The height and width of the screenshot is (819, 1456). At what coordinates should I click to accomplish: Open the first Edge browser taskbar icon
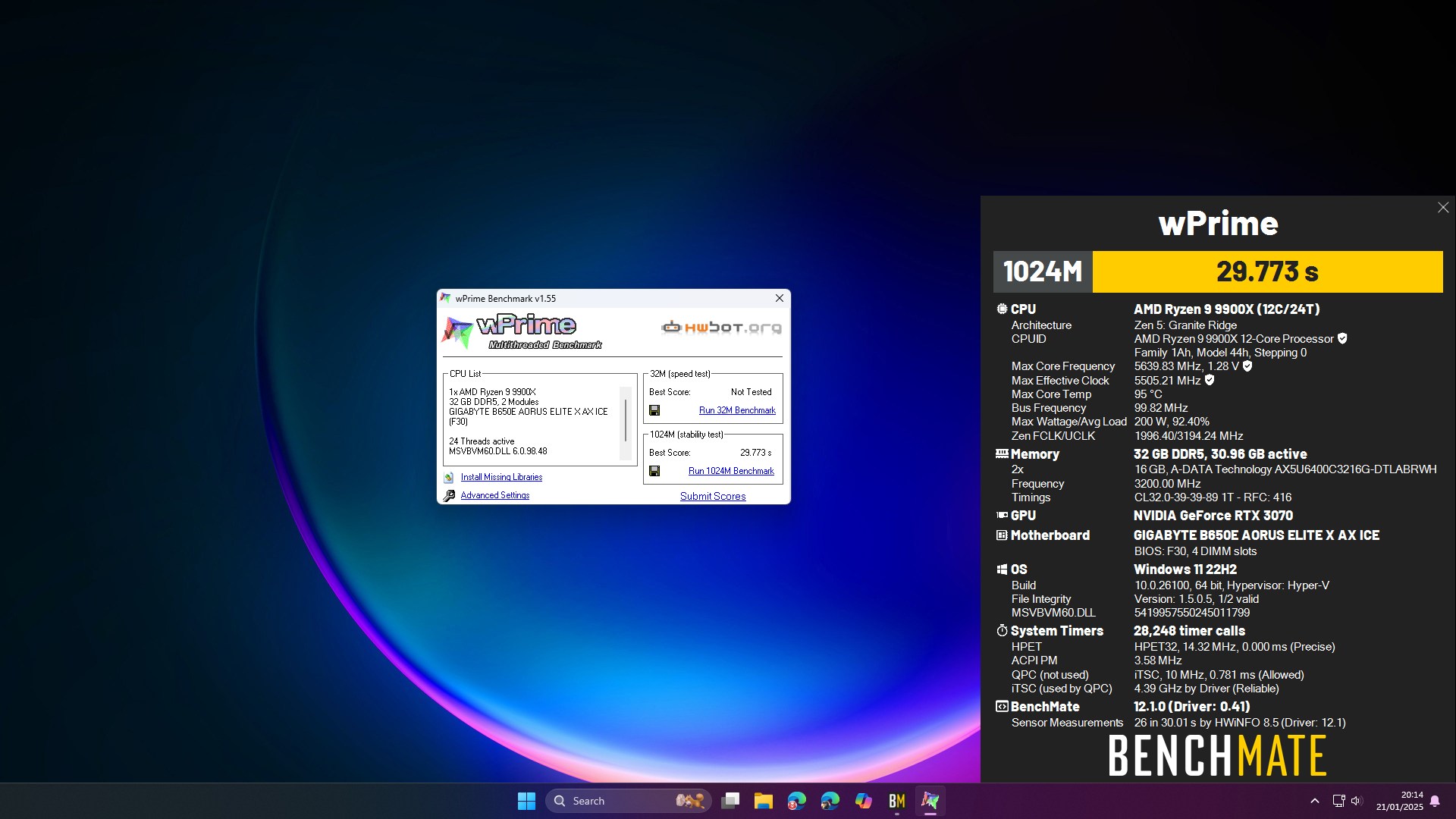(x=797, y=801)
